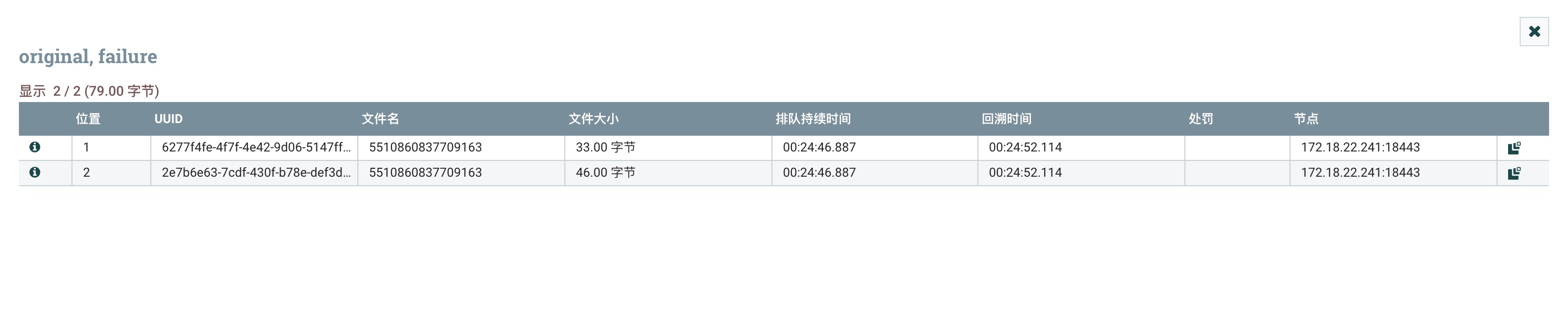Image resolution: width=1568 pixels, height=324 pixels.
Task: Click node address in second row
Action: (x=1360, y=173)
